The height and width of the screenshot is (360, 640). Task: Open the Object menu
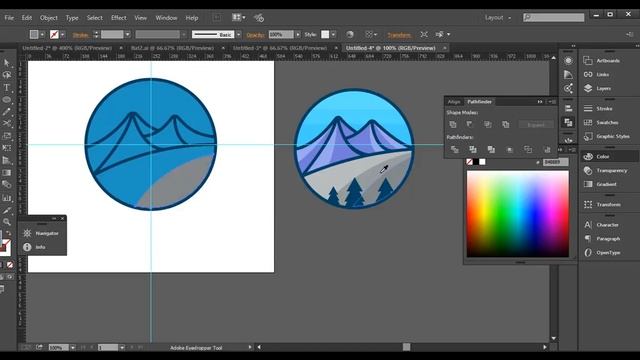tap(49, 18)
